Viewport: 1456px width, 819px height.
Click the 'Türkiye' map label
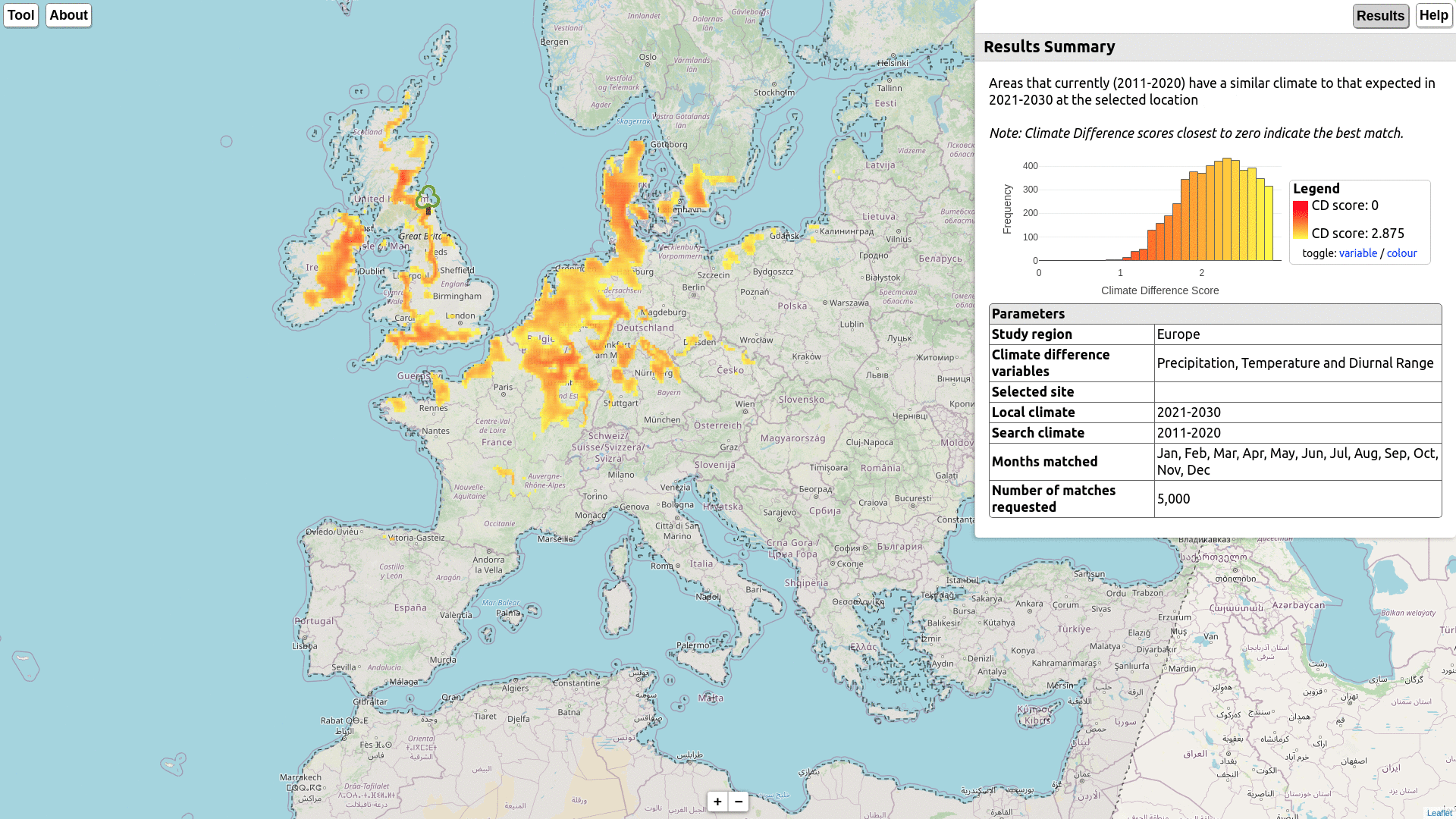1074,629
